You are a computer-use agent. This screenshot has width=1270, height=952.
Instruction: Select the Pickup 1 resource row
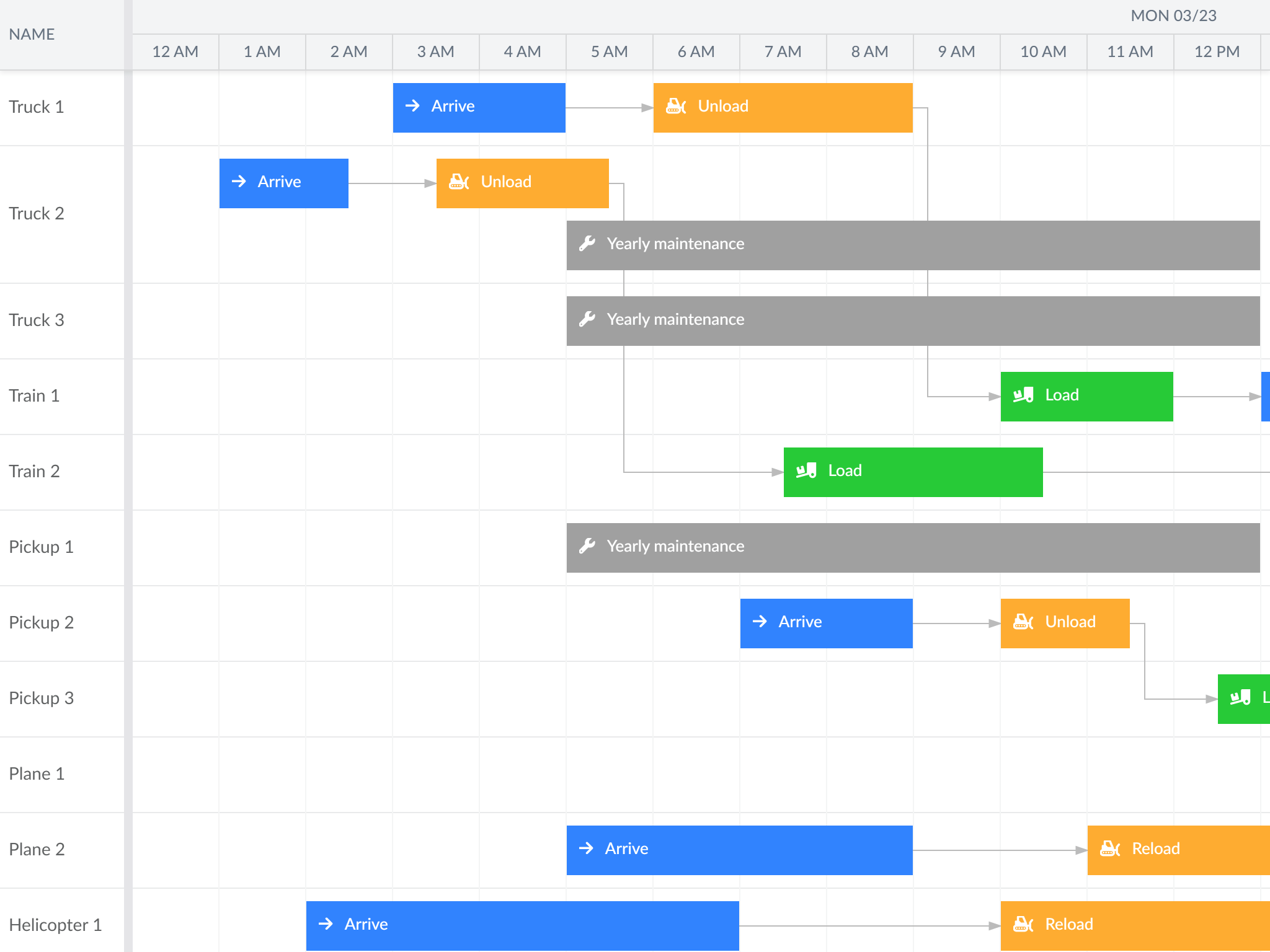click(62, 548)
